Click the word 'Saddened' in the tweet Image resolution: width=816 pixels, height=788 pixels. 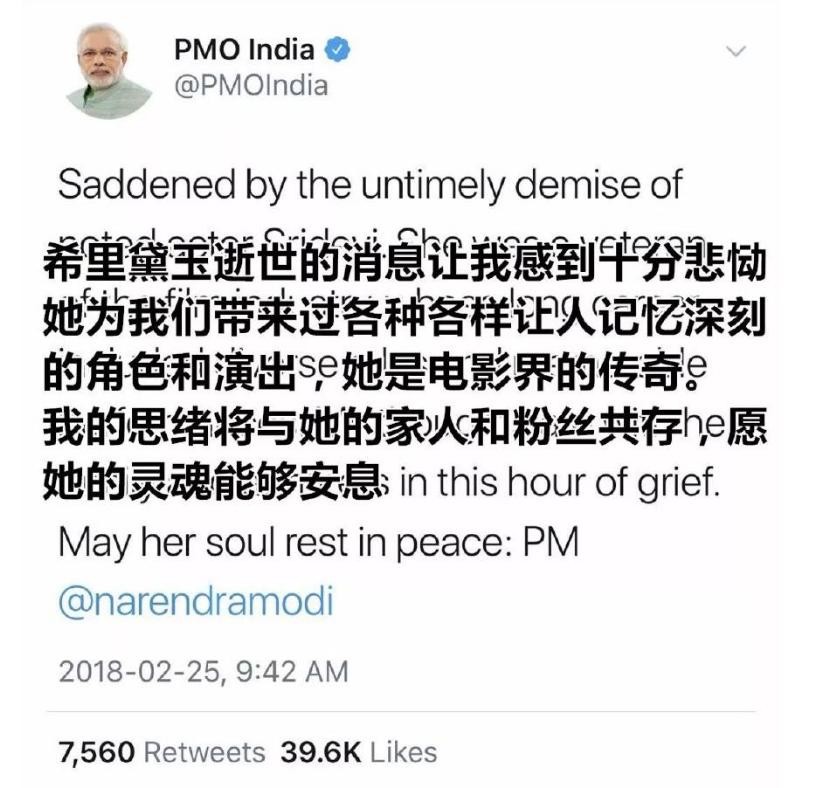point(147,185)
